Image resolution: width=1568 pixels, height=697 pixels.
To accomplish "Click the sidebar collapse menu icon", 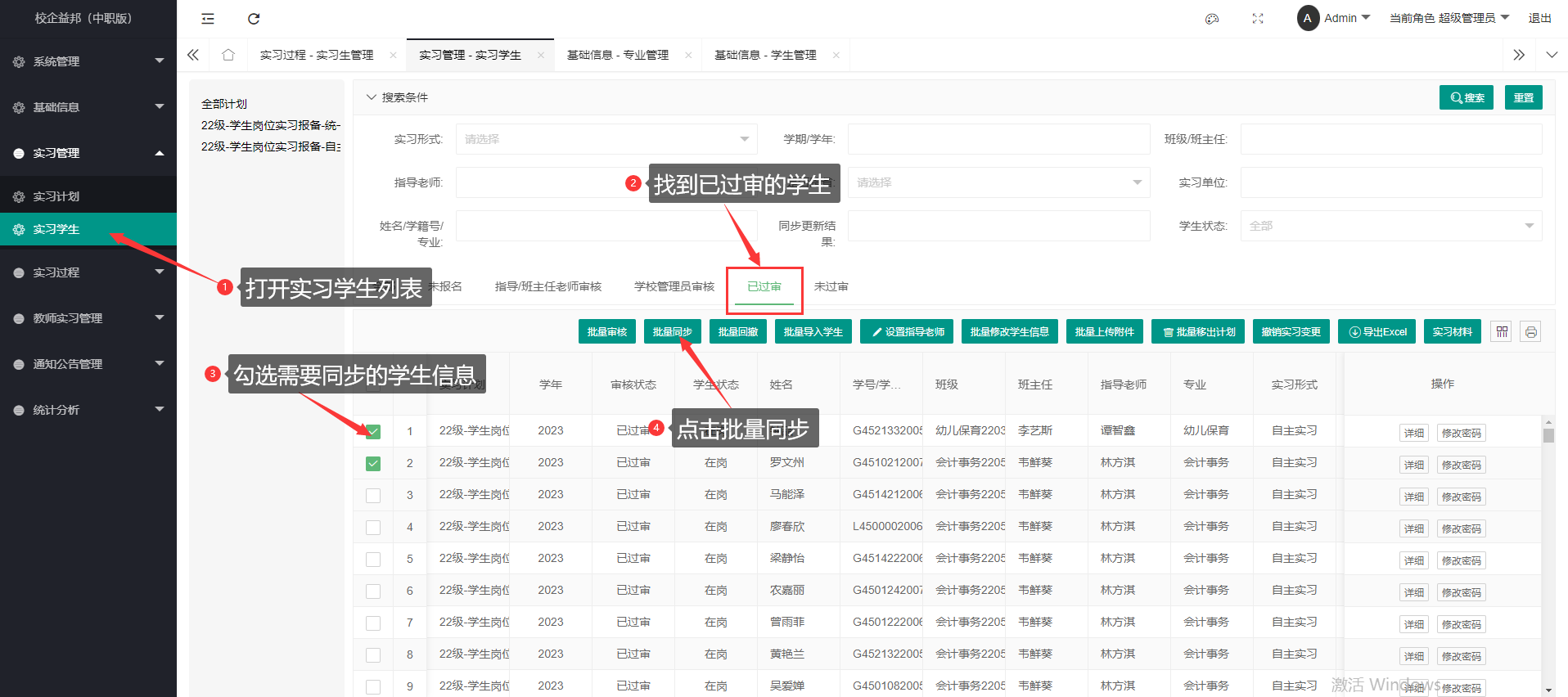I will tap(208, 19).
